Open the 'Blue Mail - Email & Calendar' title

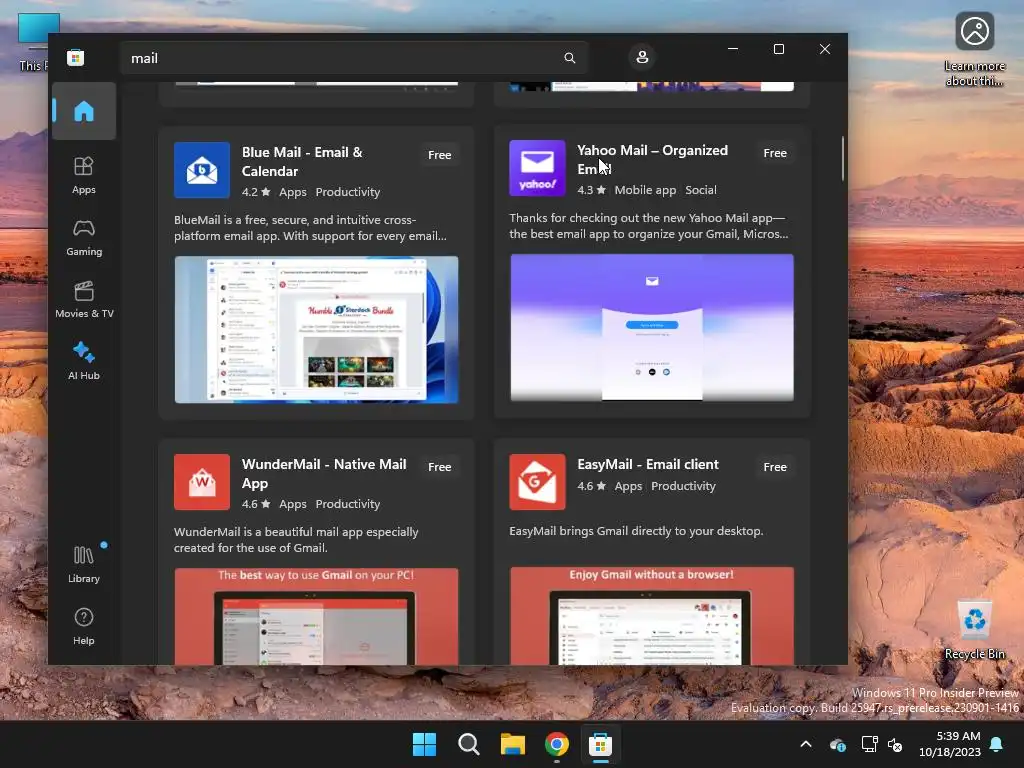click(302, 161)
